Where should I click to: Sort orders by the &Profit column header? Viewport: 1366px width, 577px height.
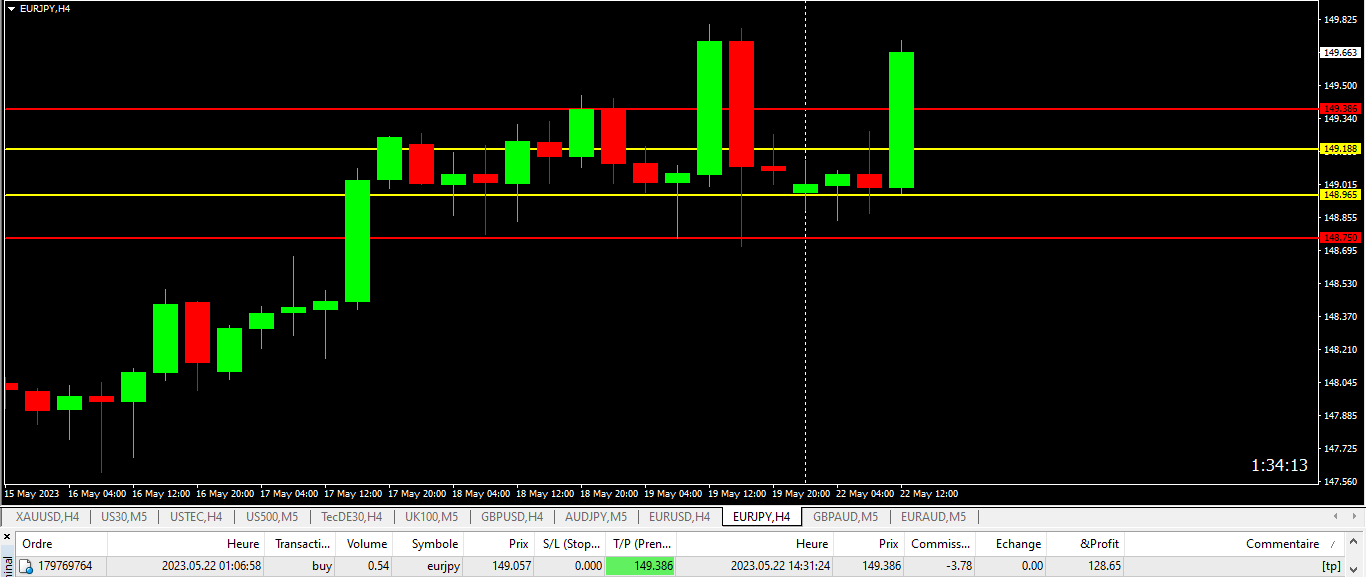click(1100, 544)
